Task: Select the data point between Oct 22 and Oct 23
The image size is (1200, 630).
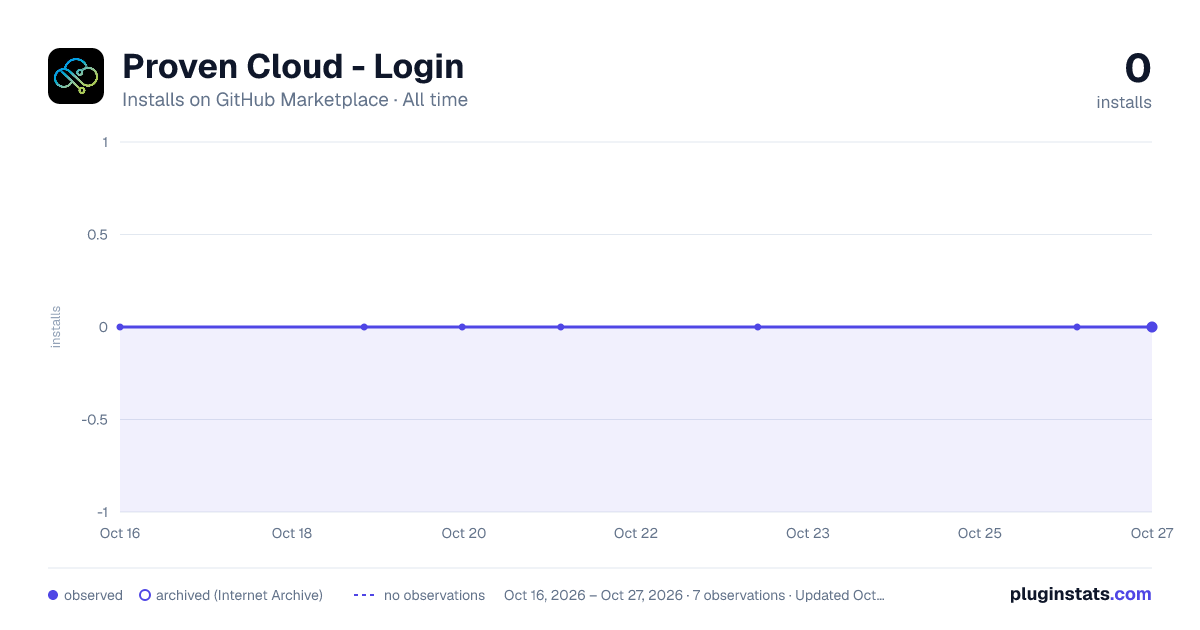Action: pos(758,327)
